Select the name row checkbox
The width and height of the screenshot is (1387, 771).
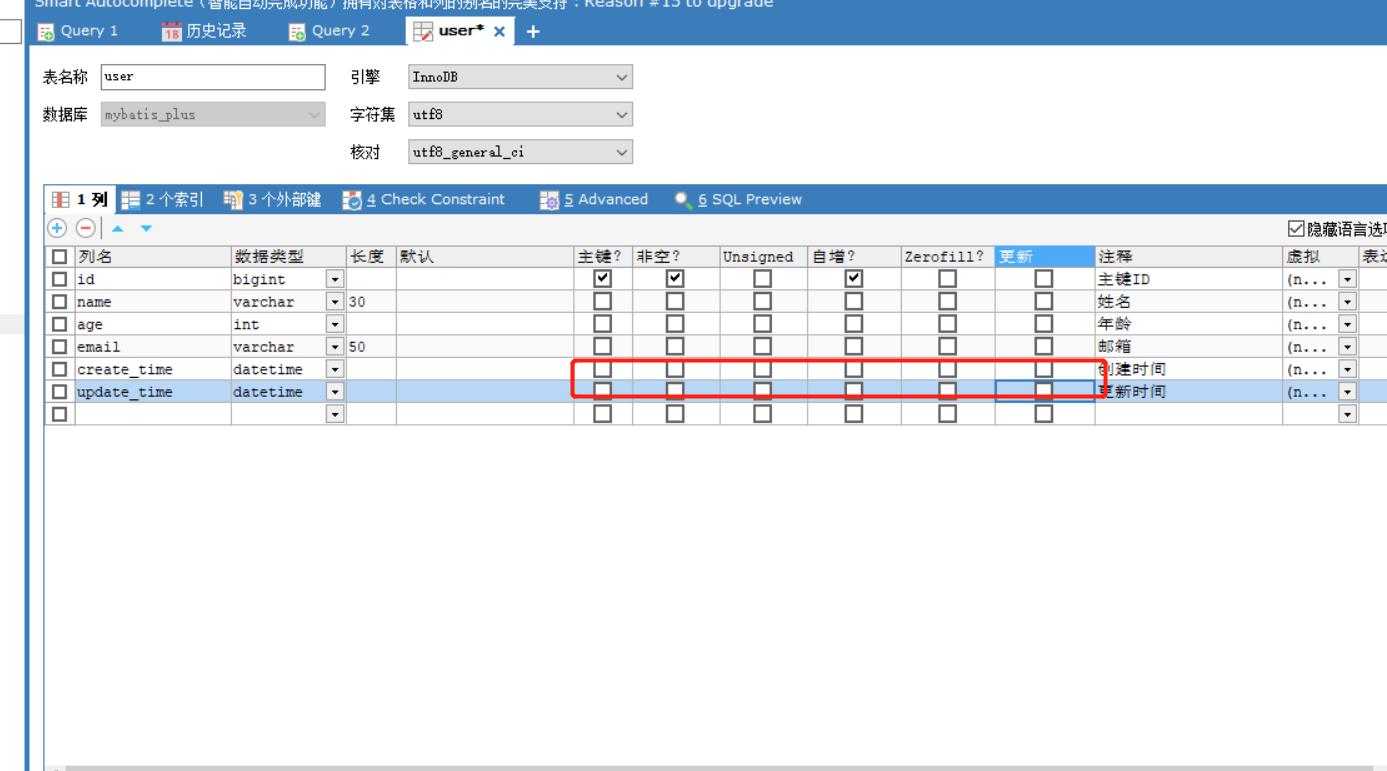pyautogui.click(x=60, y=301)
